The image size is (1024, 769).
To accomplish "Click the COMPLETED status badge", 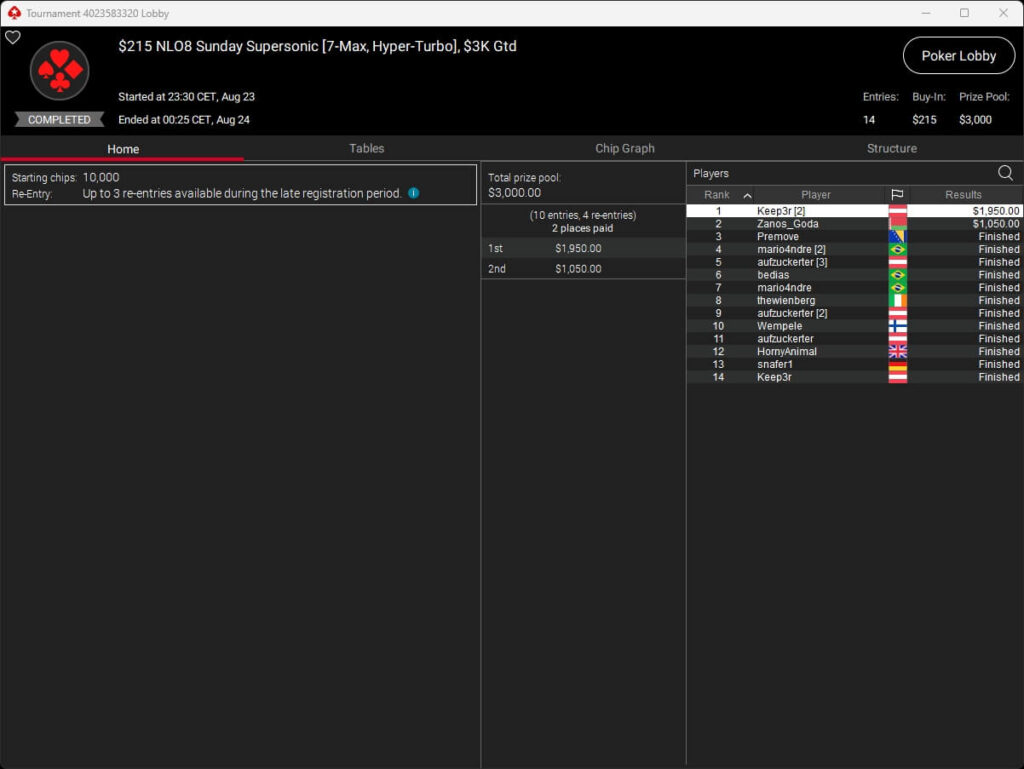I will [x=59, y=119].
